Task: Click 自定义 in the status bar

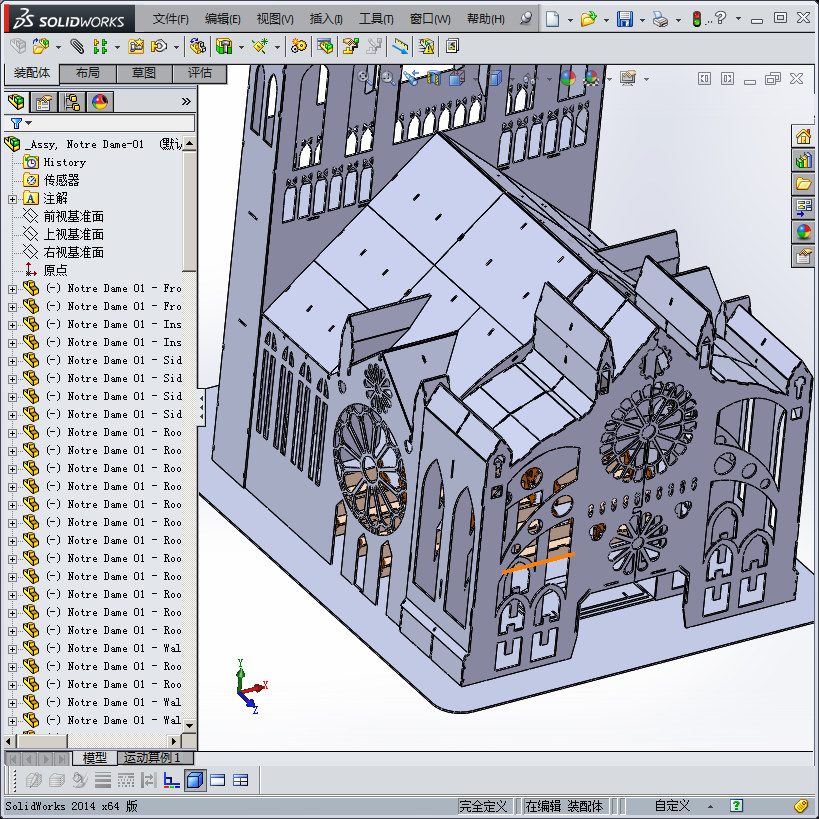Action: pos(673,806)
